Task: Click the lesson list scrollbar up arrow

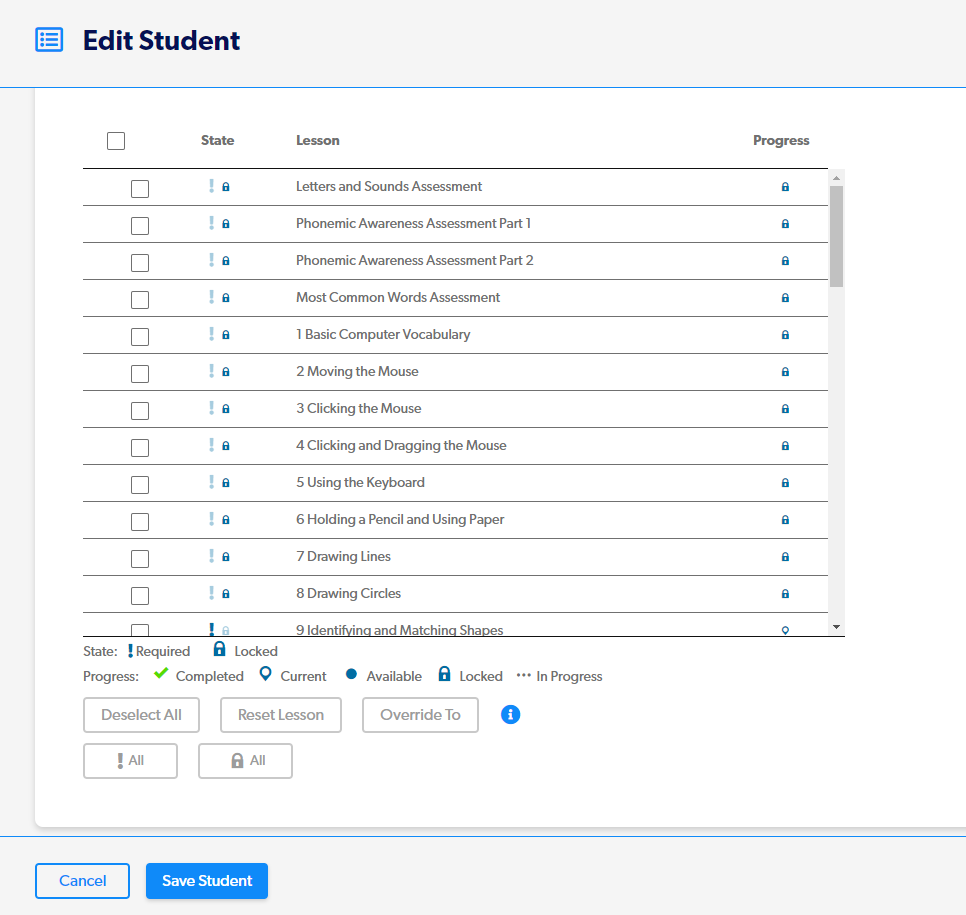Action: pos(836,177)
